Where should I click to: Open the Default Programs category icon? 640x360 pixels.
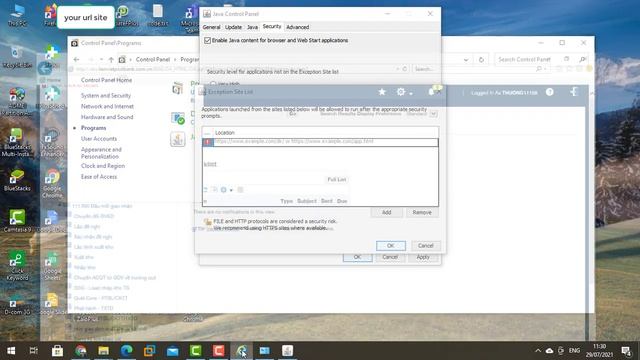point(178,118)
